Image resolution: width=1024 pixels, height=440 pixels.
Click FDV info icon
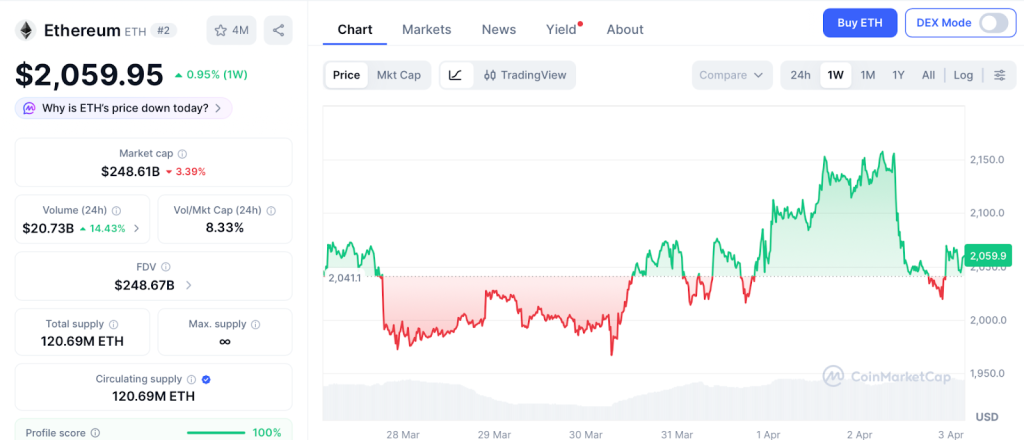click(x=166, y=267)
